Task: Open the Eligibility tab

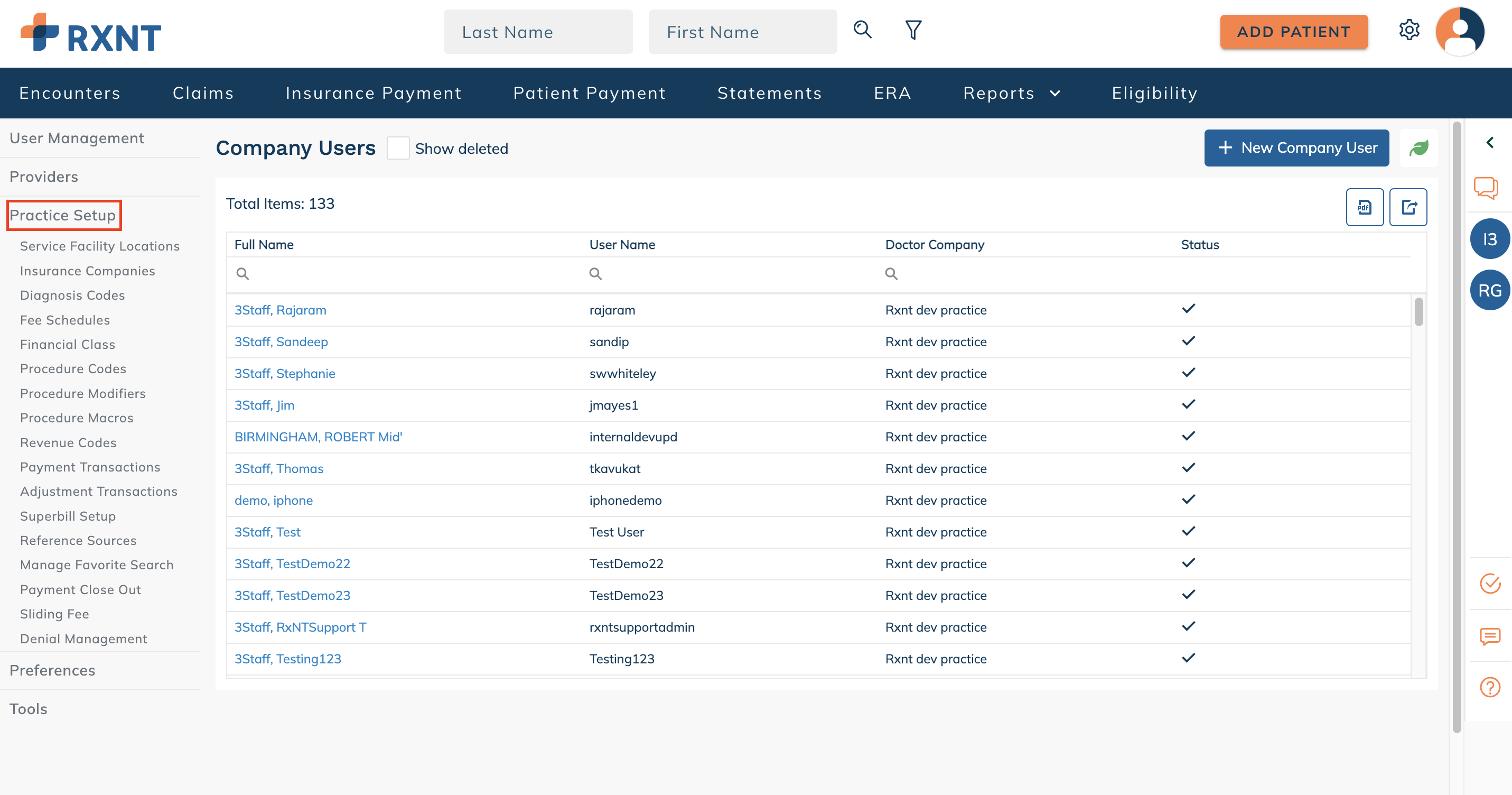Action: (1154, 93)
